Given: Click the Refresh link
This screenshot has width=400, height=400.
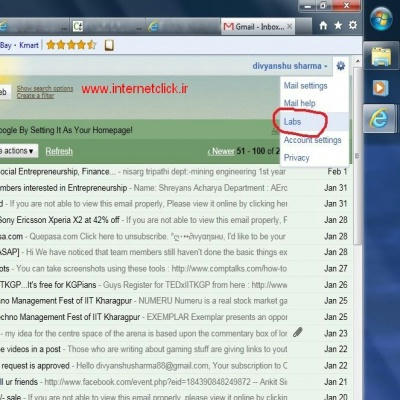Looking at the screenshot, I should 59,151.
